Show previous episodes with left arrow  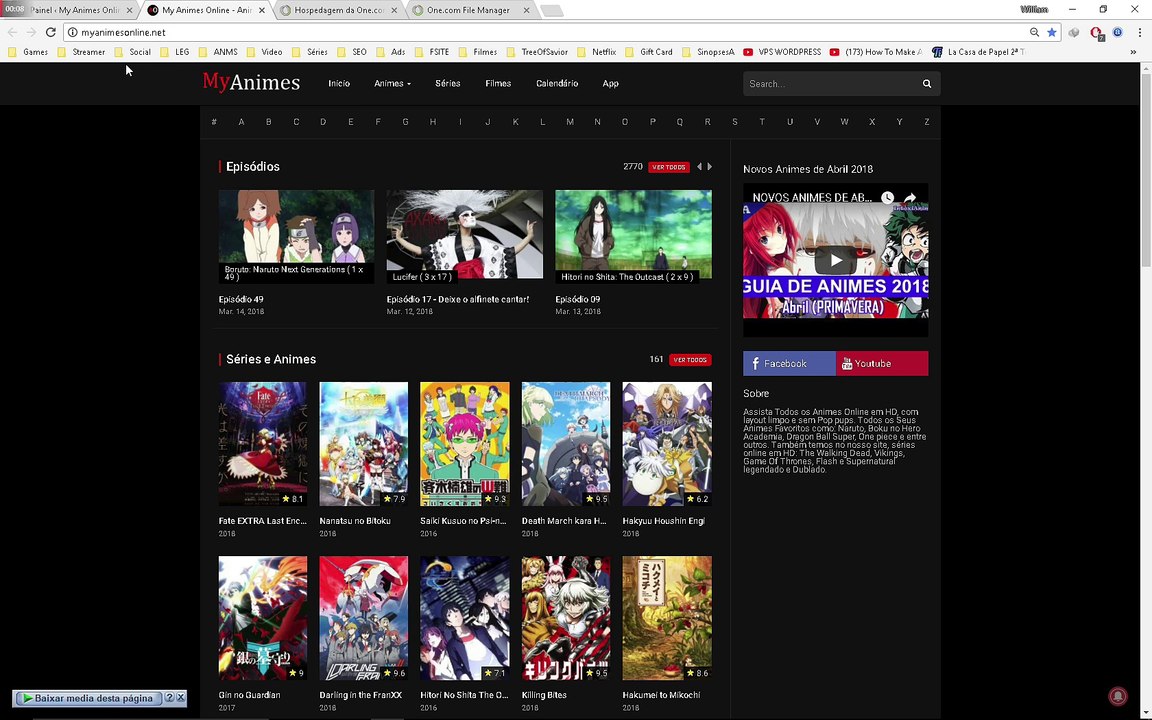pyautogui.click(x=699, y=167)
